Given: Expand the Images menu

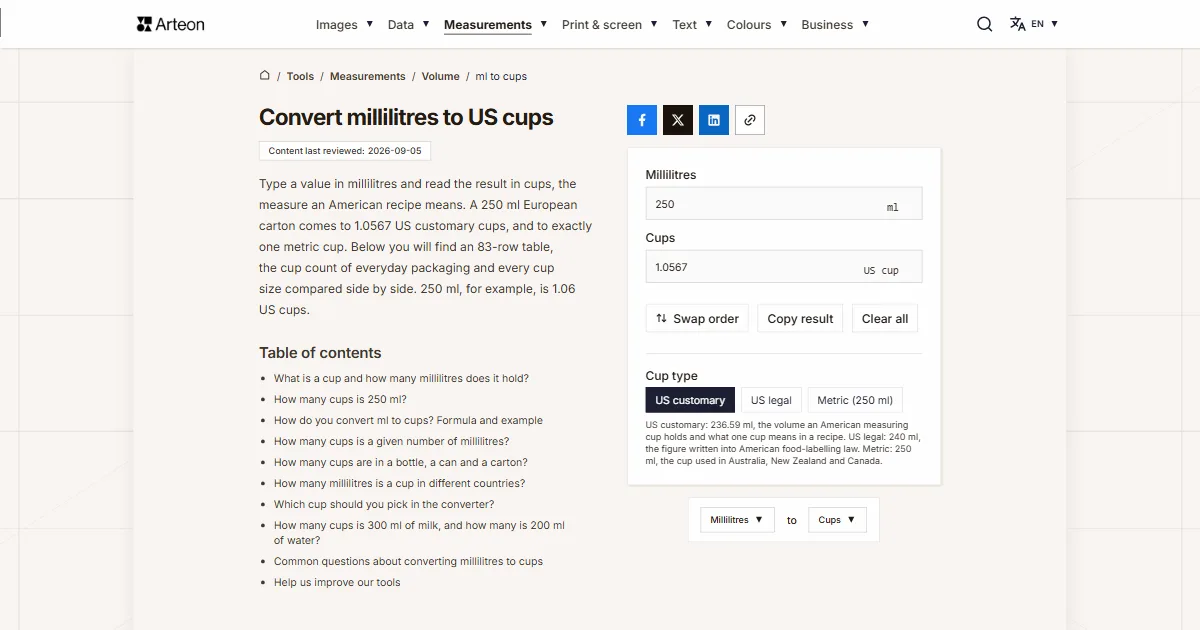Looking at the screenshot, I should point(344,24).
